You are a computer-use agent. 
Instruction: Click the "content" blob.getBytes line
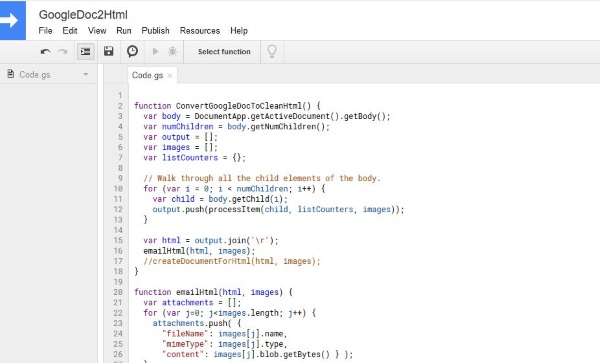(258, 354)
